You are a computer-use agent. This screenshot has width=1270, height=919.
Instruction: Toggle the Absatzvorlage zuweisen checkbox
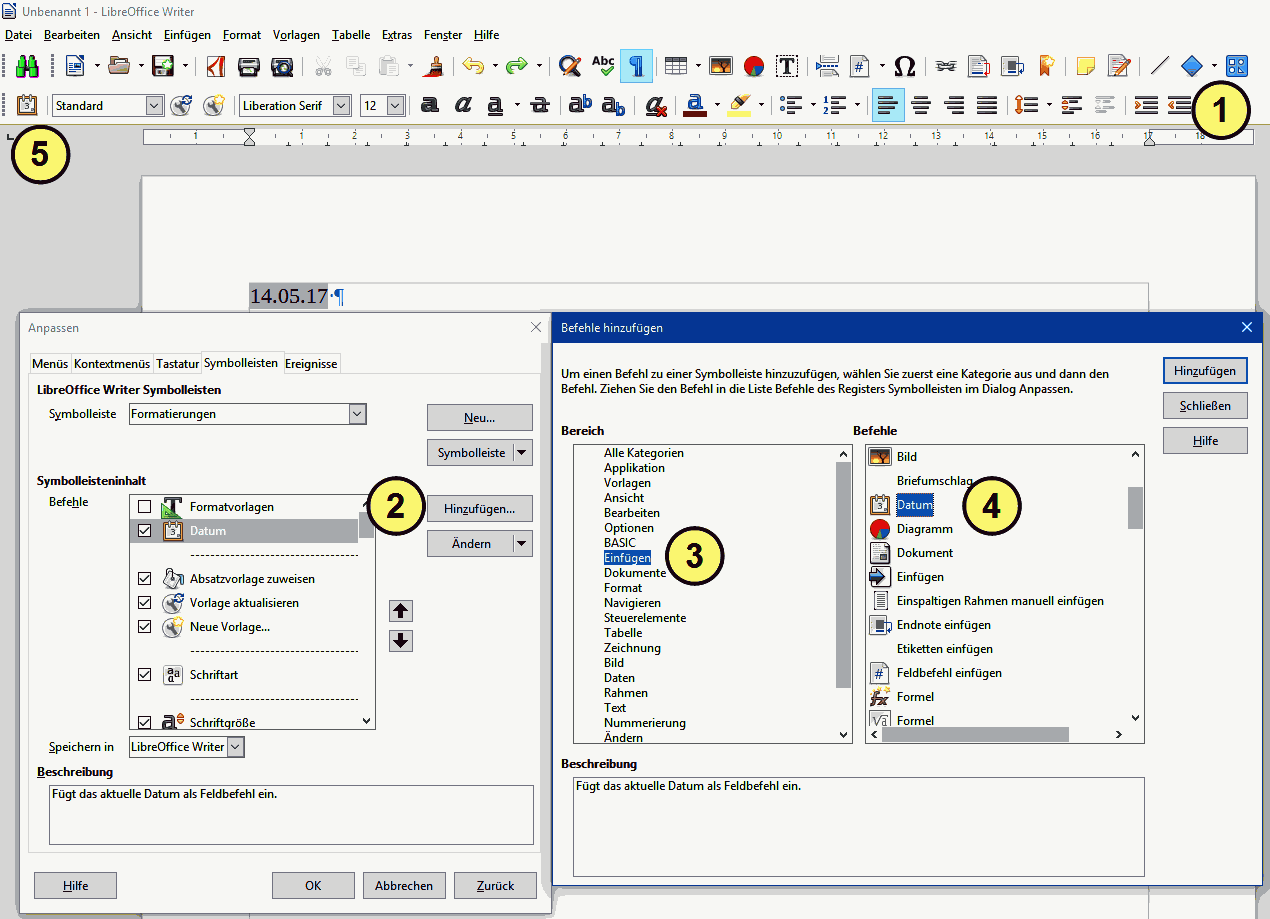pos(145,579)
